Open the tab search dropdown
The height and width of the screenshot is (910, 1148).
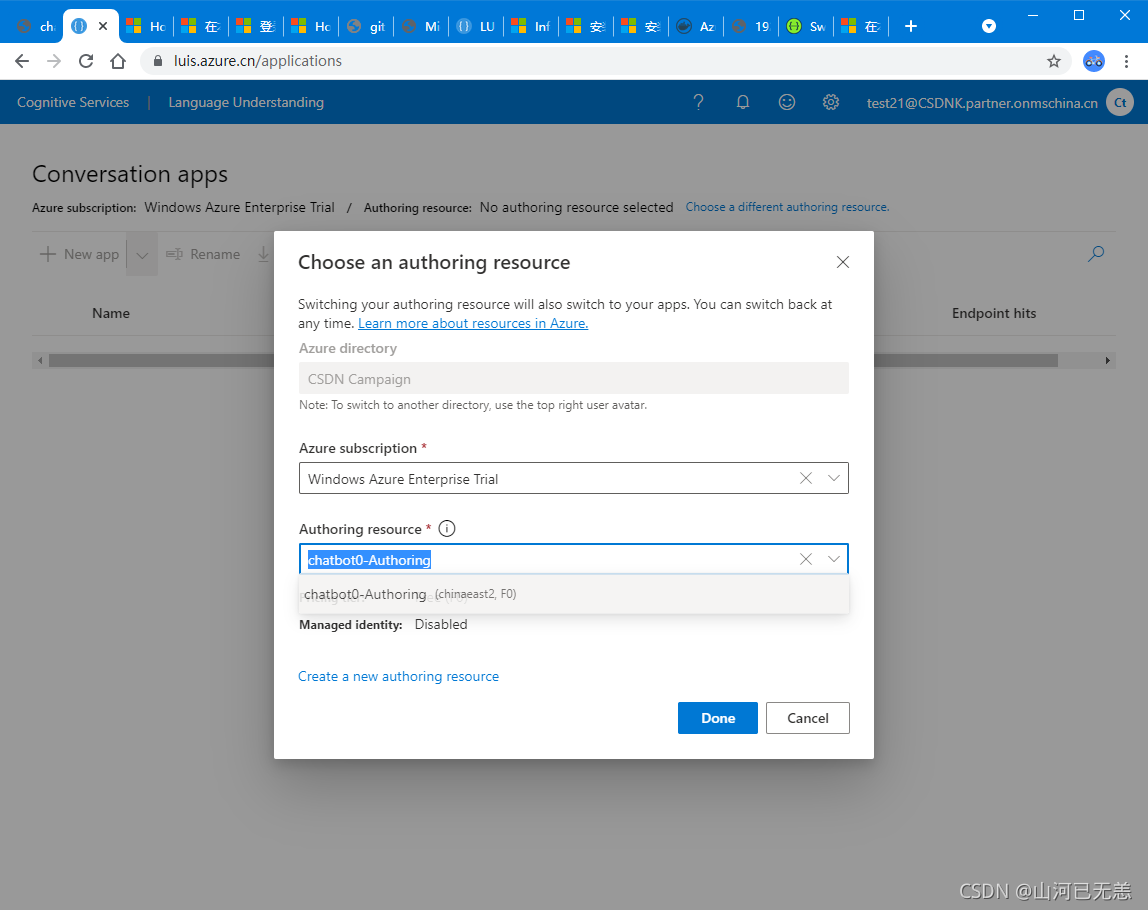click(988, 26)
